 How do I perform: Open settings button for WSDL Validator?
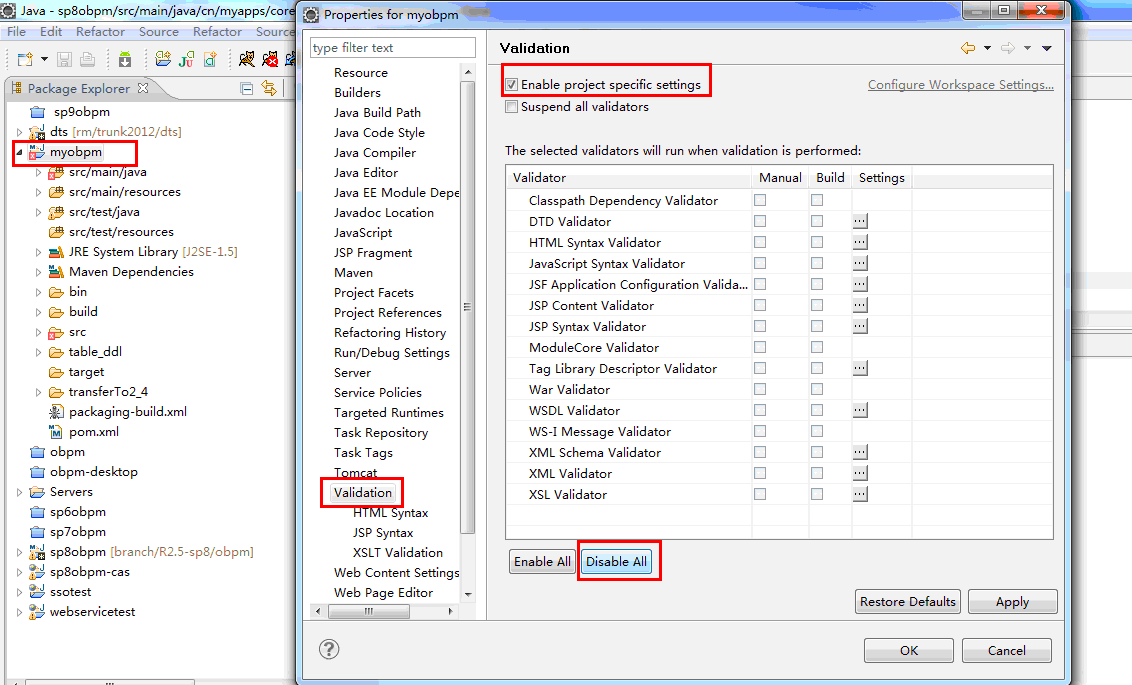click(x=860, y=410)
